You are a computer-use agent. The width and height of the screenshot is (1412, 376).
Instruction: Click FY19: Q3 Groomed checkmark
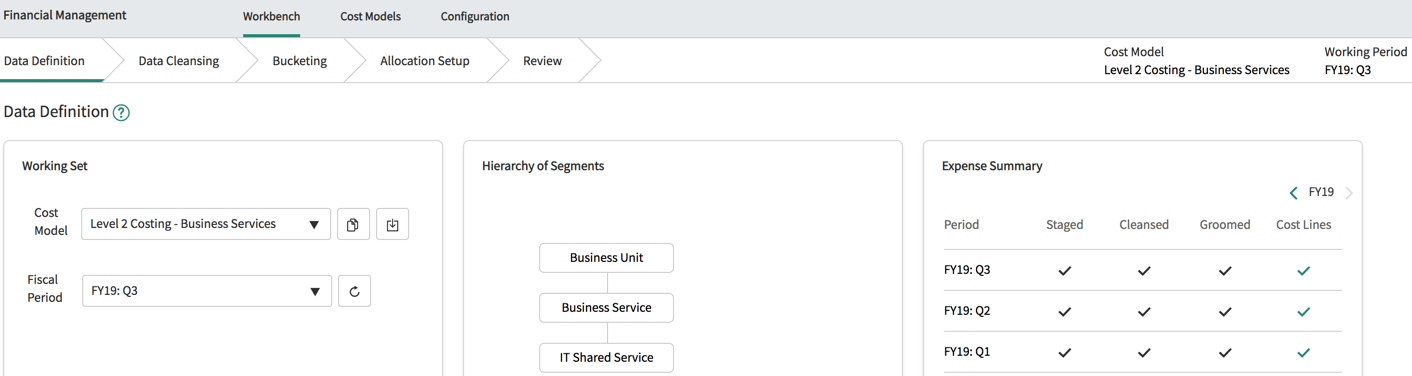tap(1225, 270)
